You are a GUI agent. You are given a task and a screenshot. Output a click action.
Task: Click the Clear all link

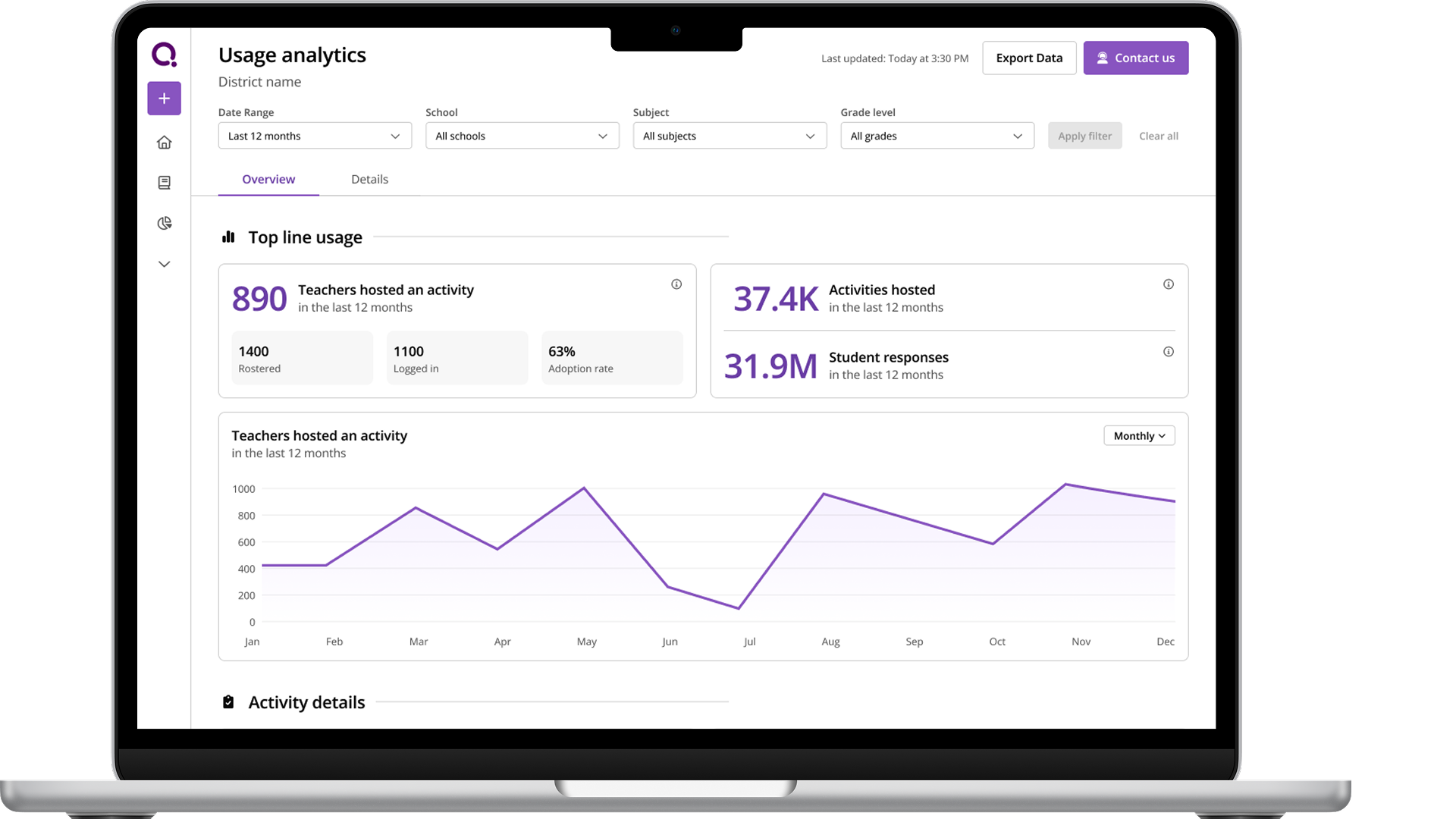[x=1158, y=136]
